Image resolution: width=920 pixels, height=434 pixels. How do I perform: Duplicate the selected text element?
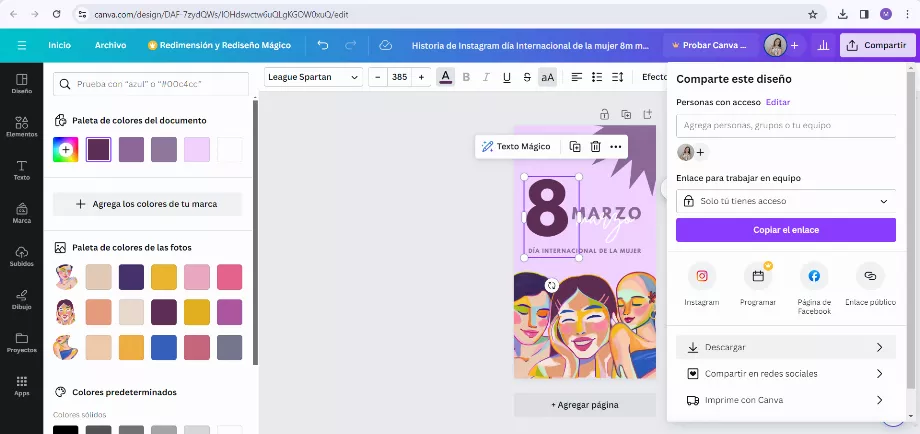[x=575, y=147]
